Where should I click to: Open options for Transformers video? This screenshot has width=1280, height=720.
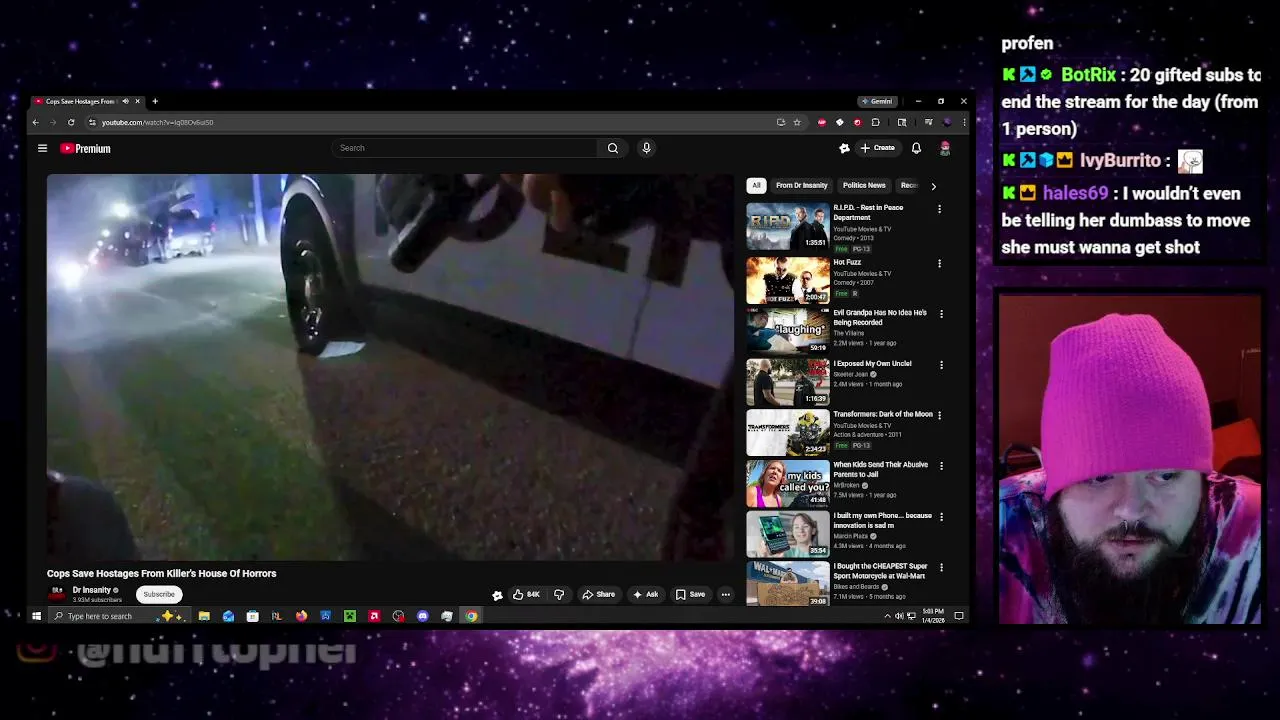(x=939, y=415)
